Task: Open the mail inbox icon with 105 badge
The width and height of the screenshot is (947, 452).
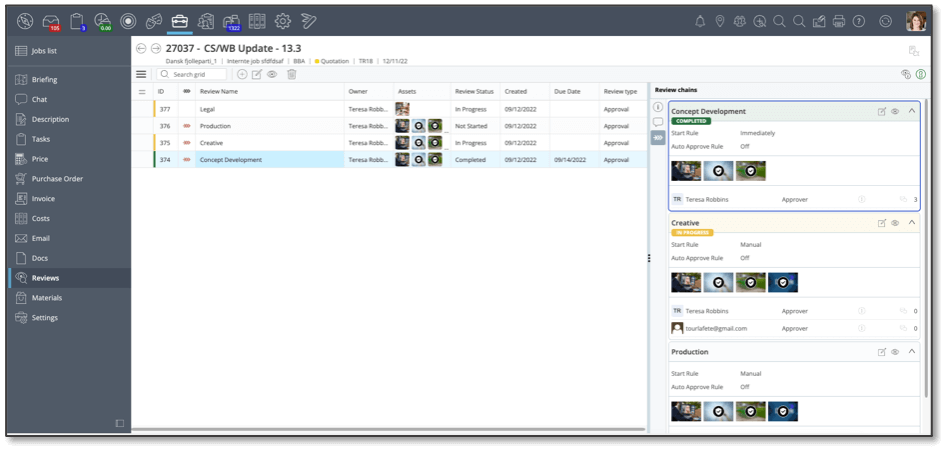Action: point(50,21)
